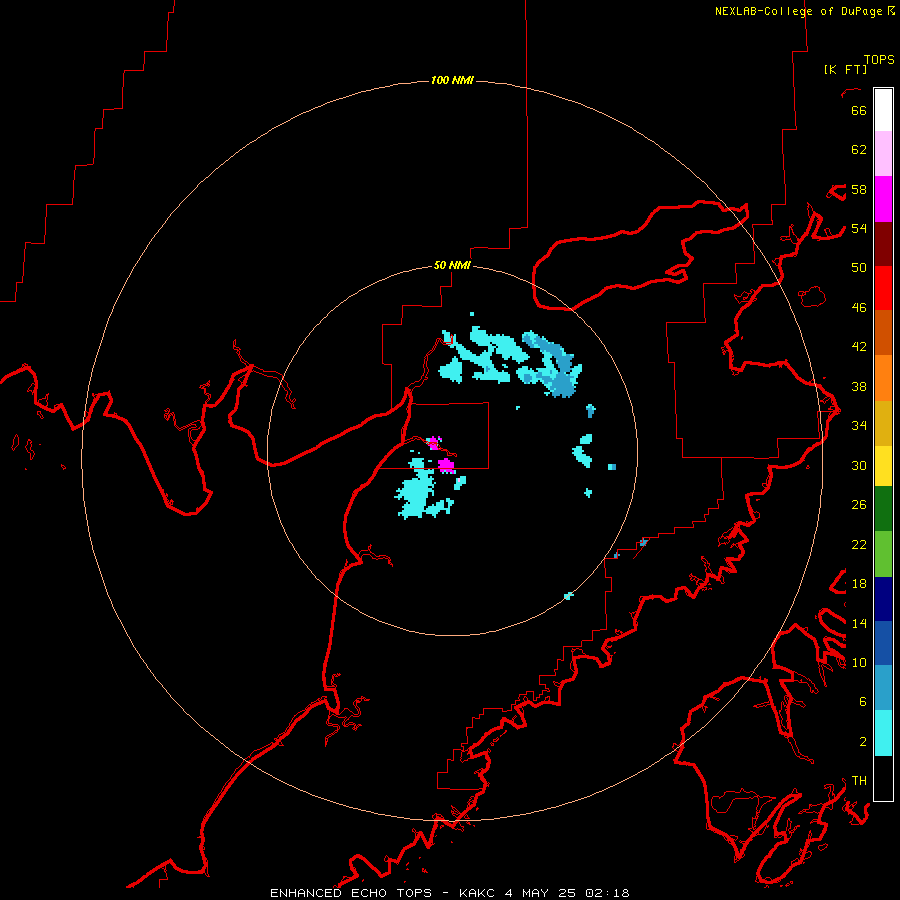Click the "2" legend value
Viewport: 900px width, 900px height.
tap(863, 742)
